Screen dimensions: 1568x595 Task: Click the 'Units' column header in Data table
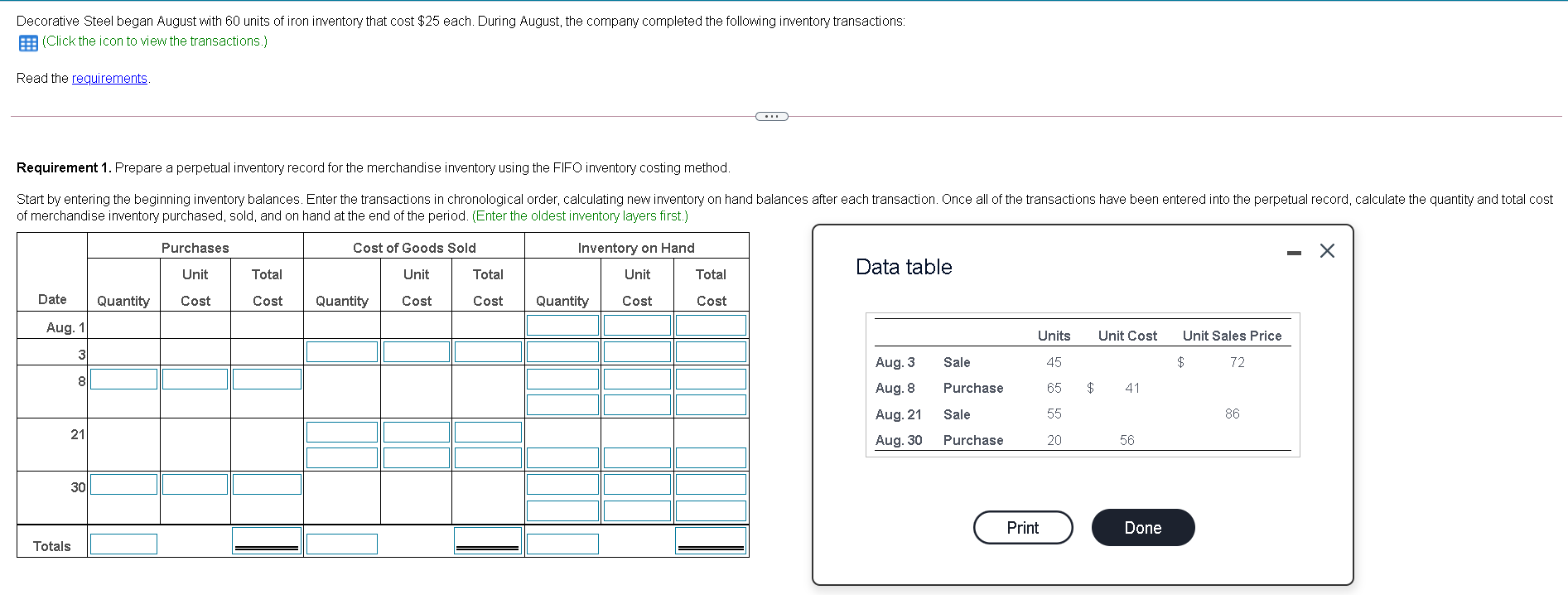coord(1054,336)
